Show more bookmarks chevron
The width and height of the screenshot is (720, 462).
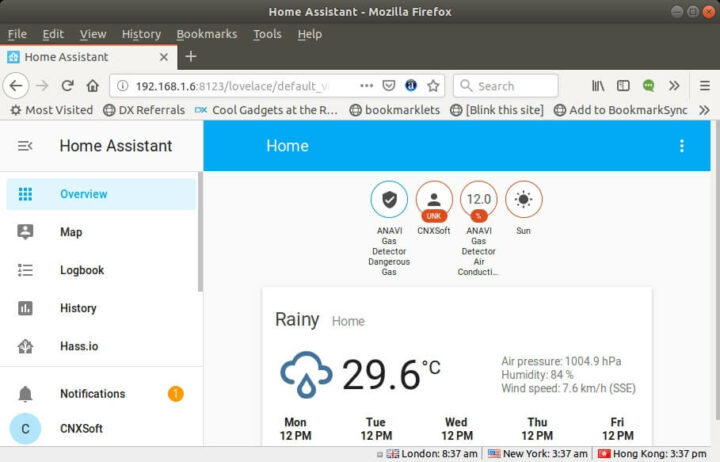[x=704, y=110]
